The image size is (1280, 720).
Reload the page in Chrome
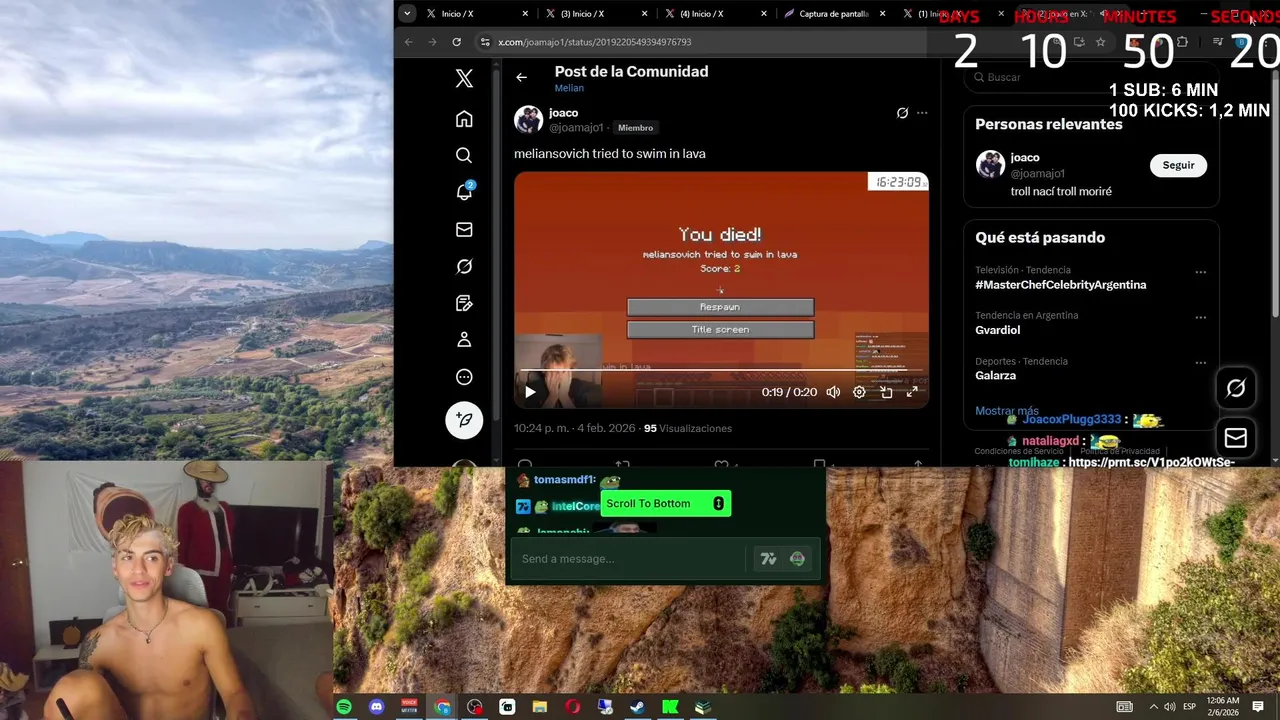click(457, 42)
